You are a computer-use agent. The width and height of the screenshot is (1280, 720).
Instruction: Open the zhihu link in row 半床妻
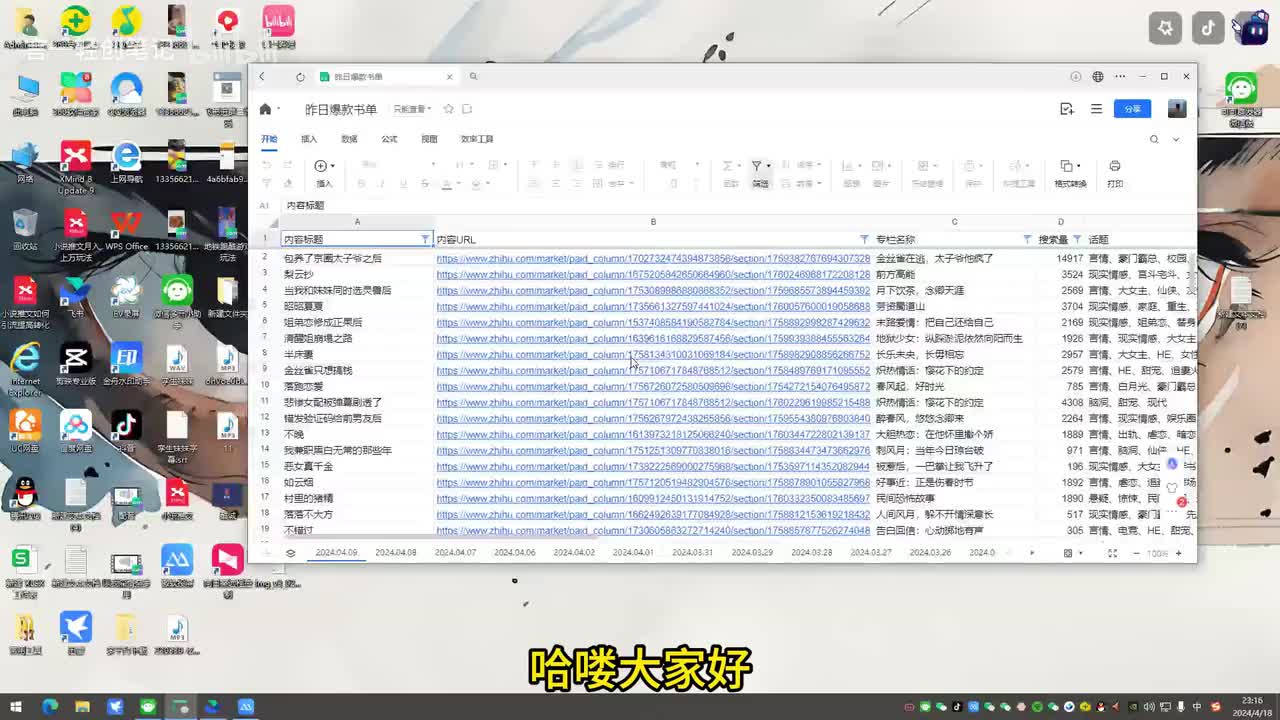coord(653,354)
